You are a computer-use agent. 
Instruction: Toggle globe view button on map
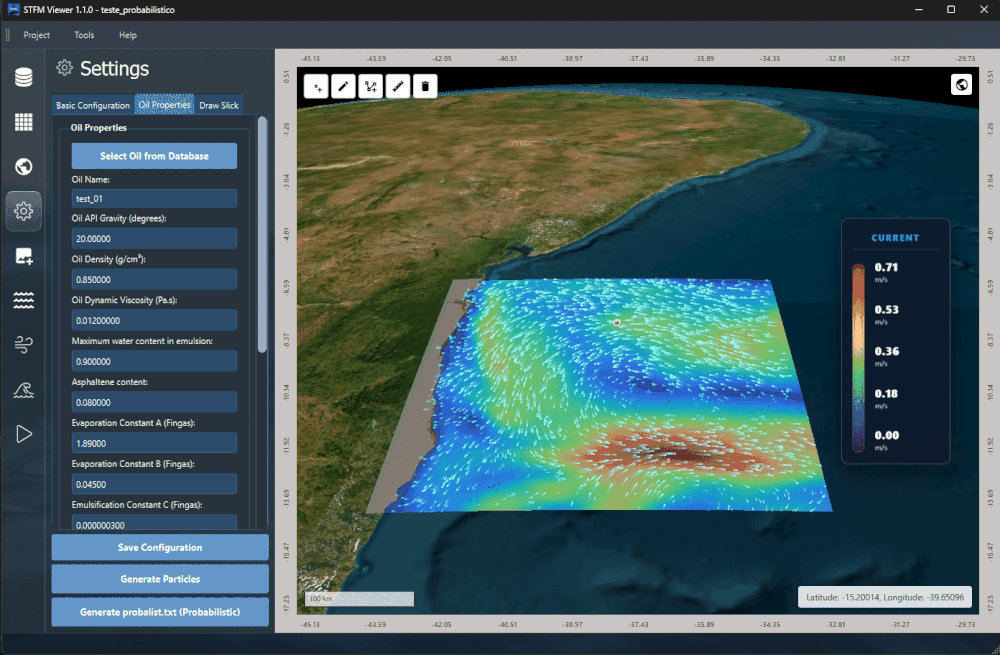pos(961,85)
